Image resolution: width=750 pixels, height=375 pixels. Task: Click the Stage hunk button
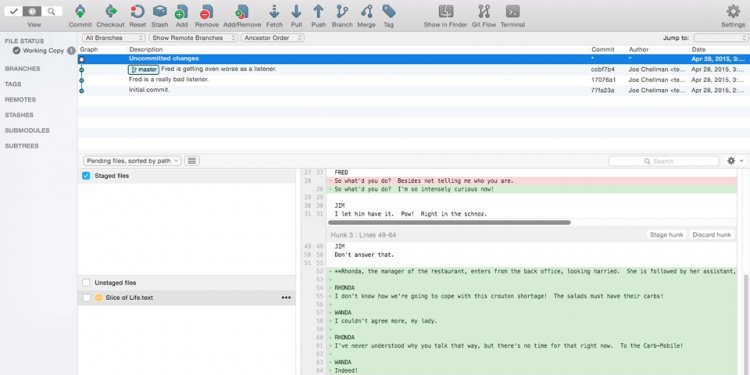(666, 235)
